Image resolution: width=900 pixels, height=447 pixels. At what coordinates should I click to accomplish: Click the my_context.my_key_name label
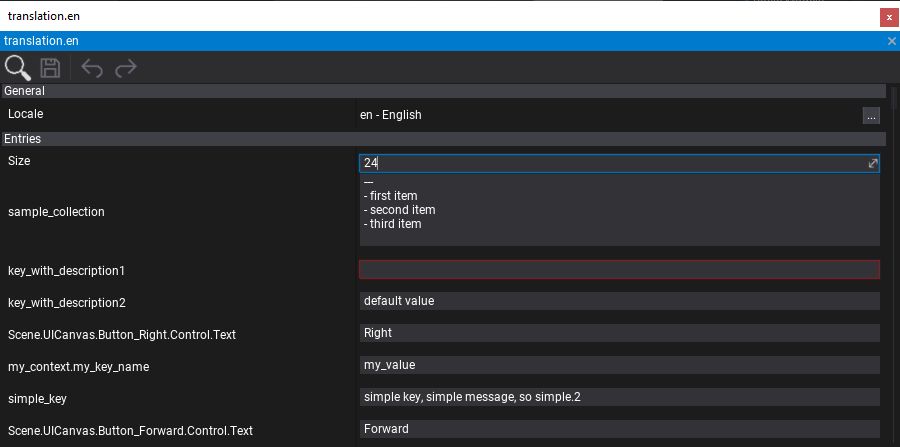(x=79, y=367)
